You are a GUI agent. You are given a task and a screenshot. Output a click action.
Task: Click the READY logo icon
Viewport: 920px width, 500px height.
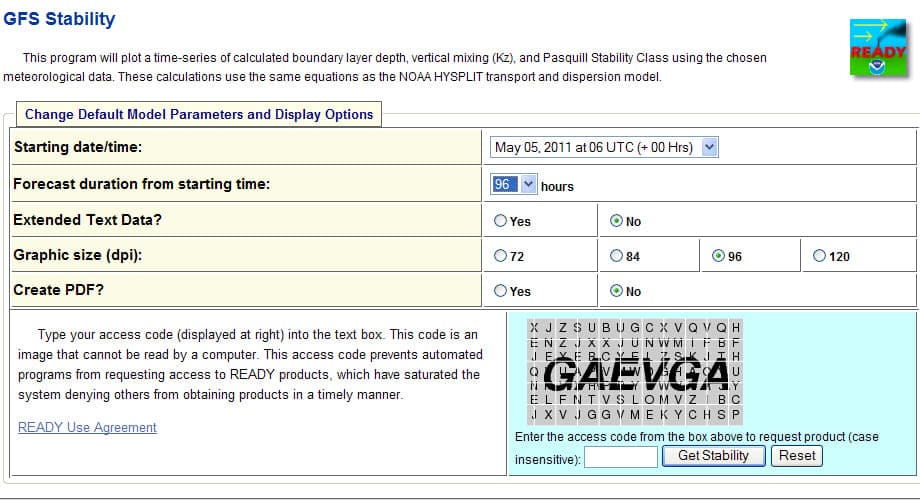click(x=877, y=49)
